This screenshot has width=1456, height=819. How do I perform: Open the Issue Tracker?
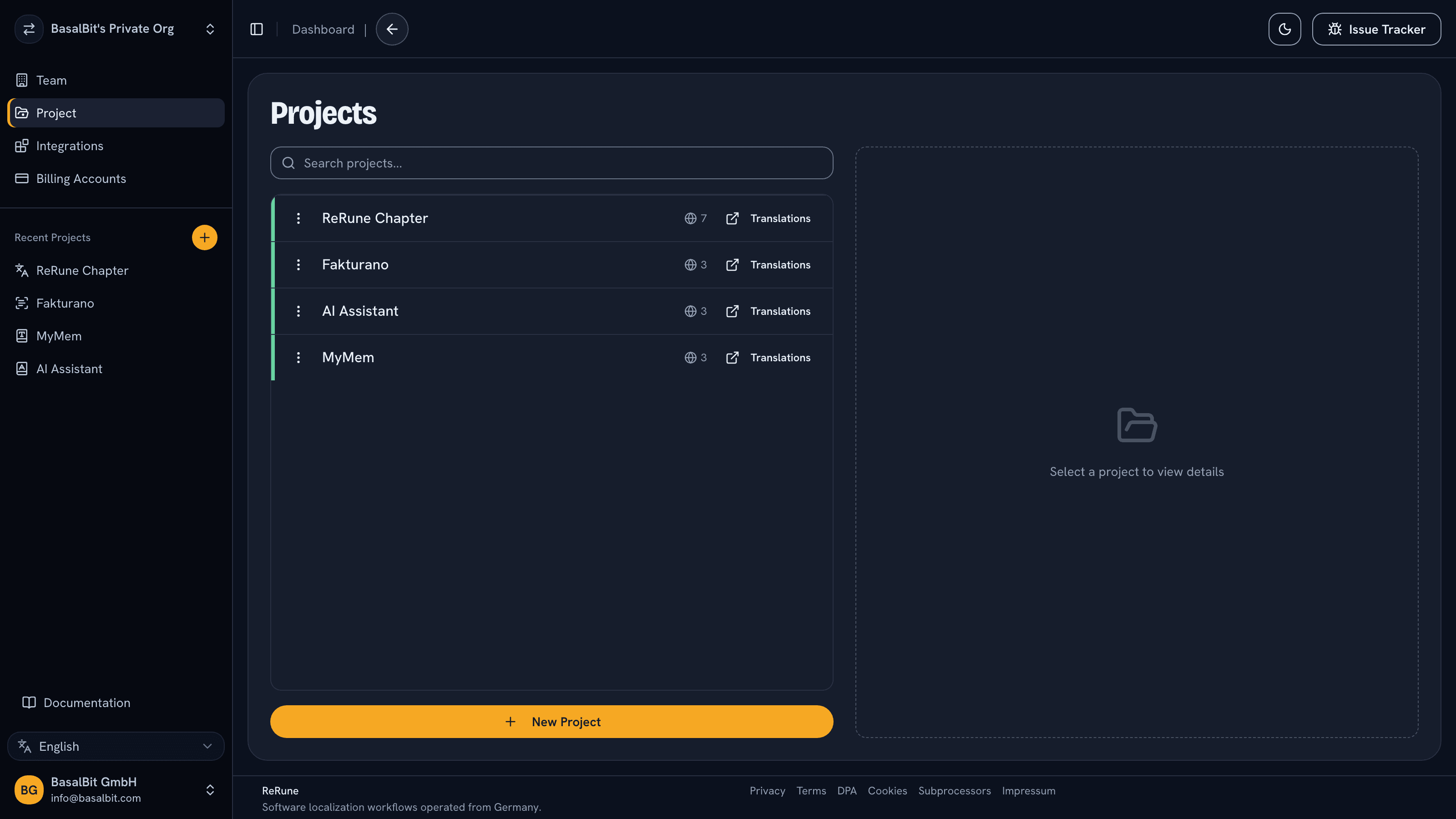[1376, 30]
